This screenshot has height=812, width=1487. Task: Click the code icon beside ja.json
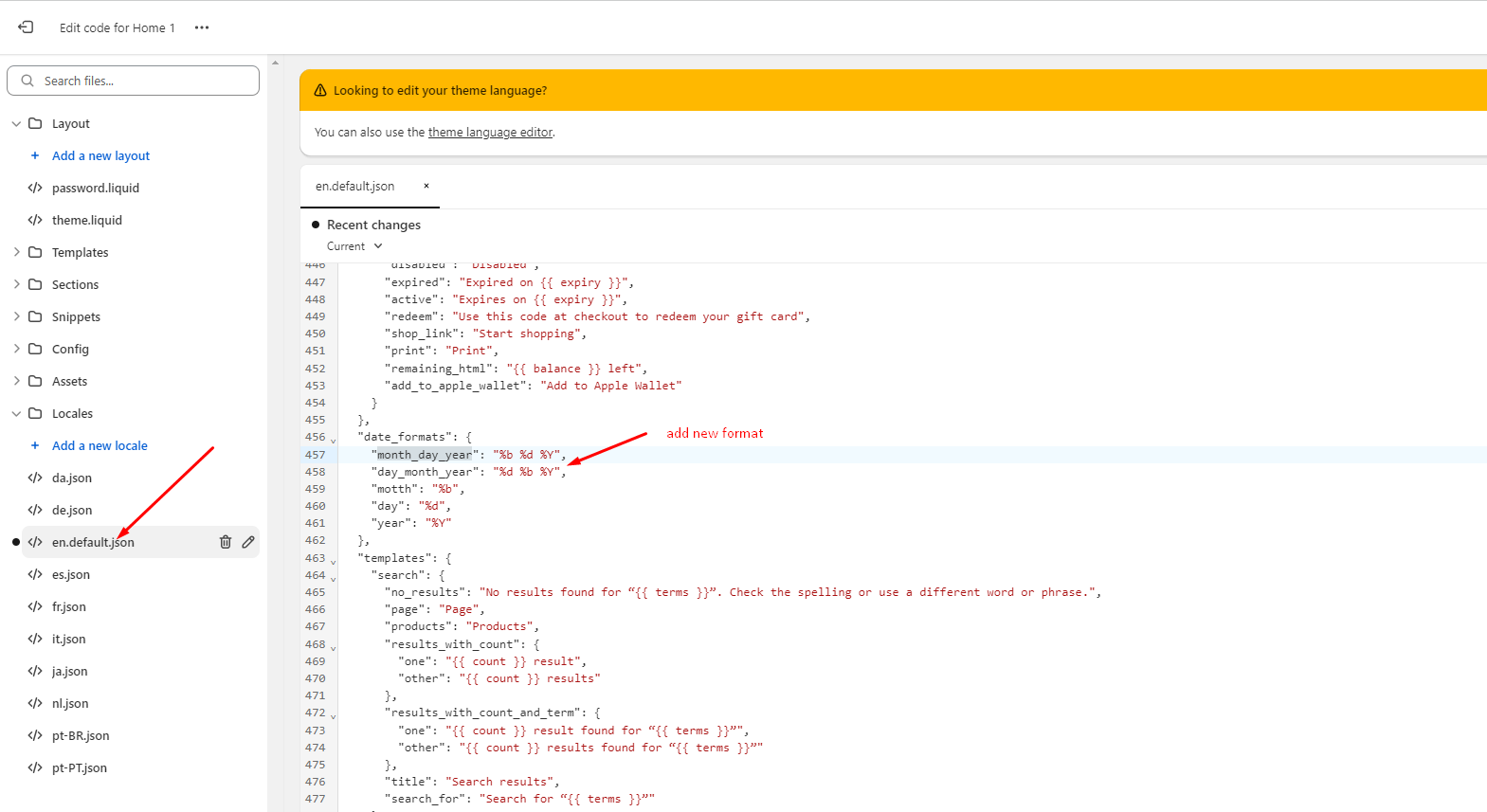click(x=35, y=671)
